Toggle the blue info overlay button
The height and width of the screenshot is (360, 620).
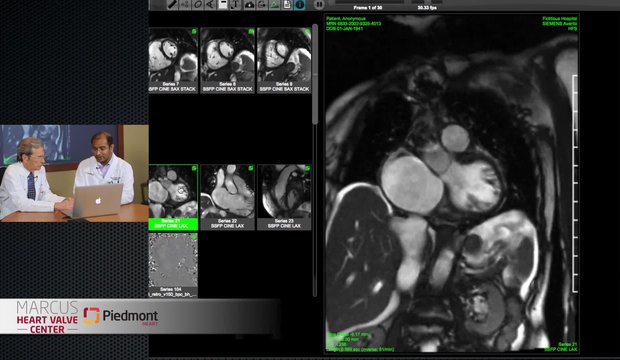click(x=300, y=5)
